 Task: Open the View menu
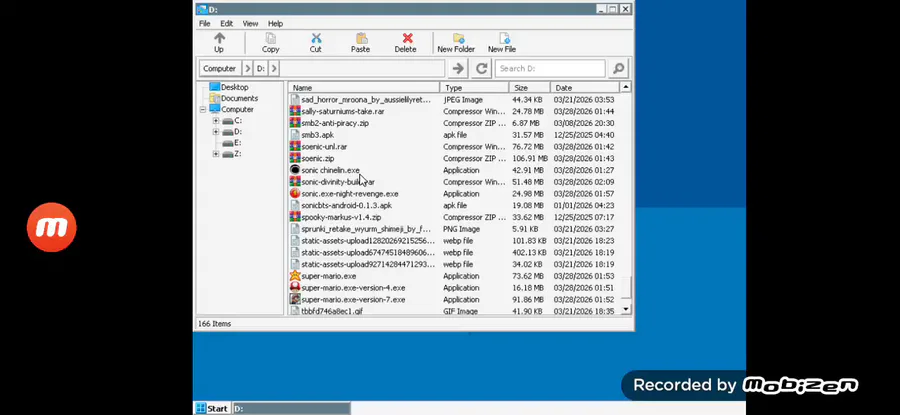250,24
